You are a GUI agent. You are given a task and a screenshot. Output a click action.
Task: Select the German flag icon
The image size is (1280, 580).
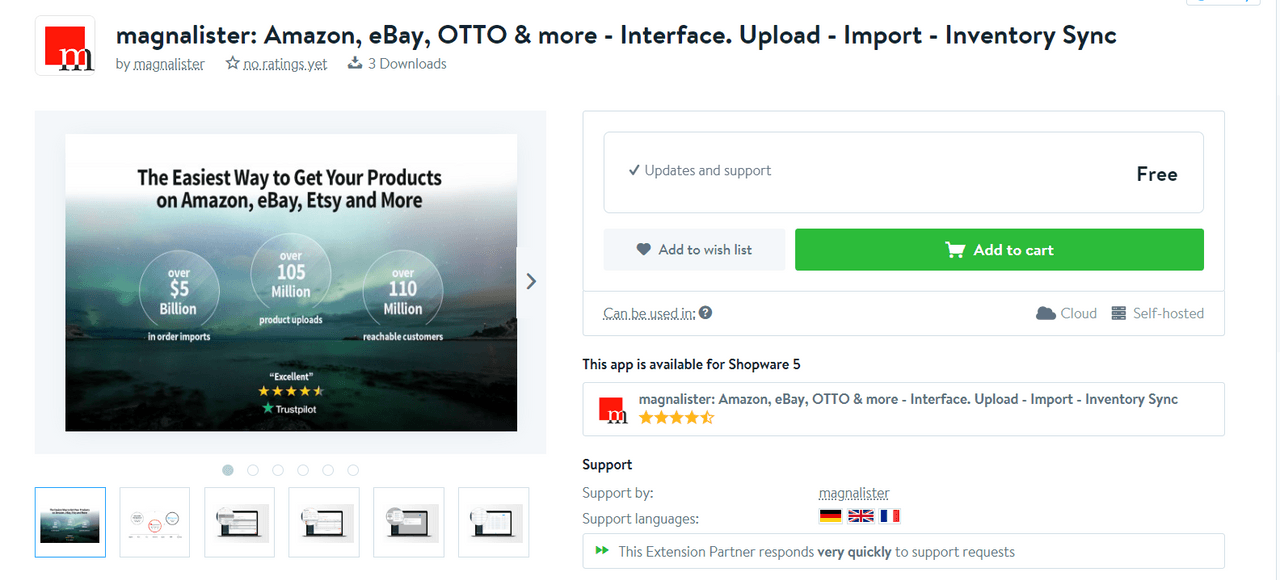(830, 516)
